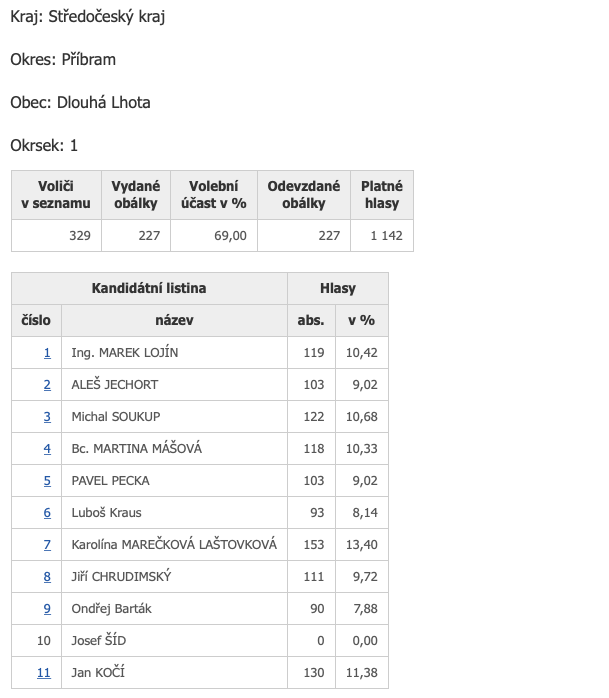The image size is (609, 698).
Task: Select the Ing. MAREK LOJÍN name cell
Action: click(x=125, y=353)
